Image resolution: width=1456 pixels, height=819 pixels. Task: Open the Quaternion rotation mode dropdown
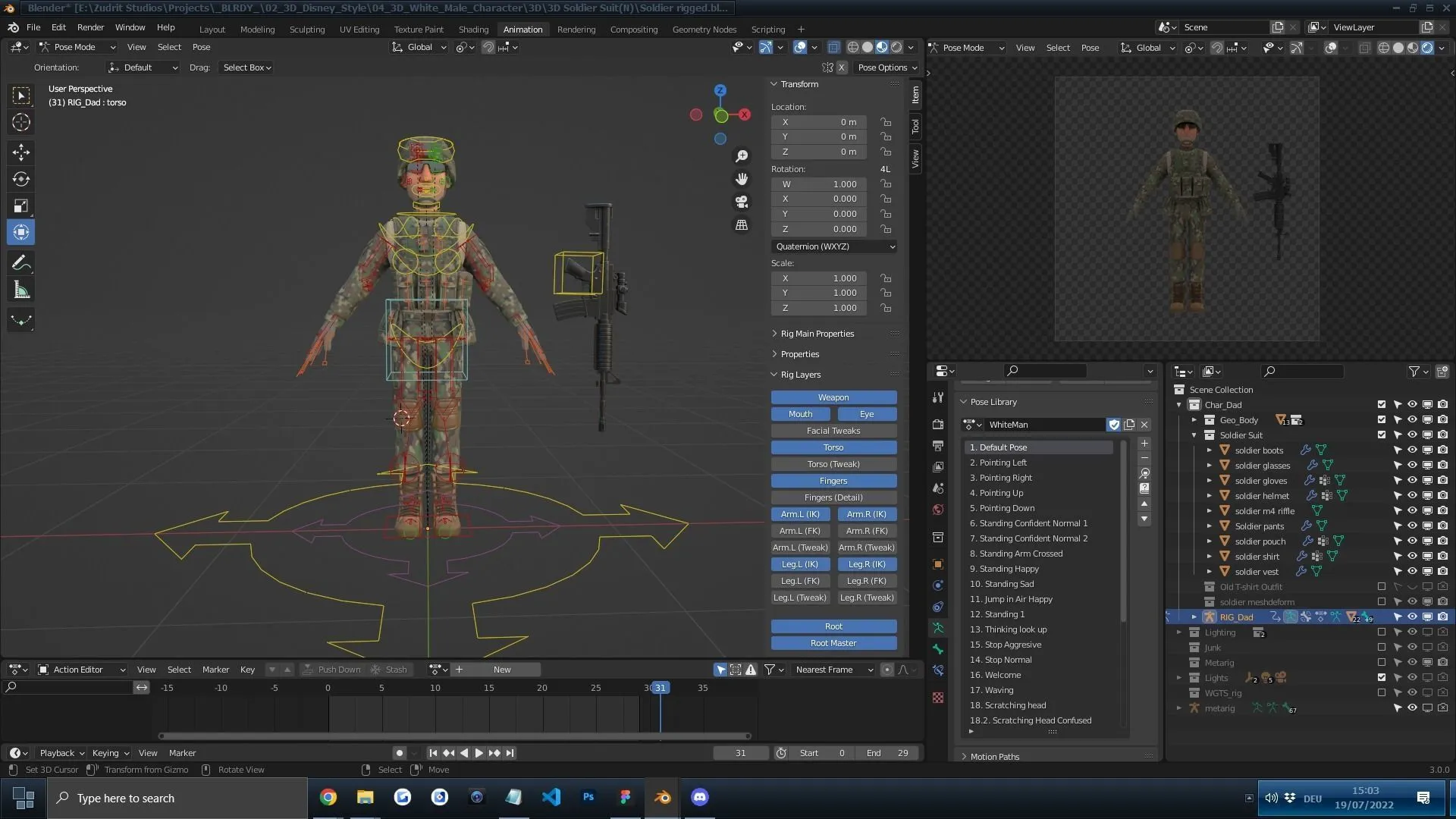point(833,246)
